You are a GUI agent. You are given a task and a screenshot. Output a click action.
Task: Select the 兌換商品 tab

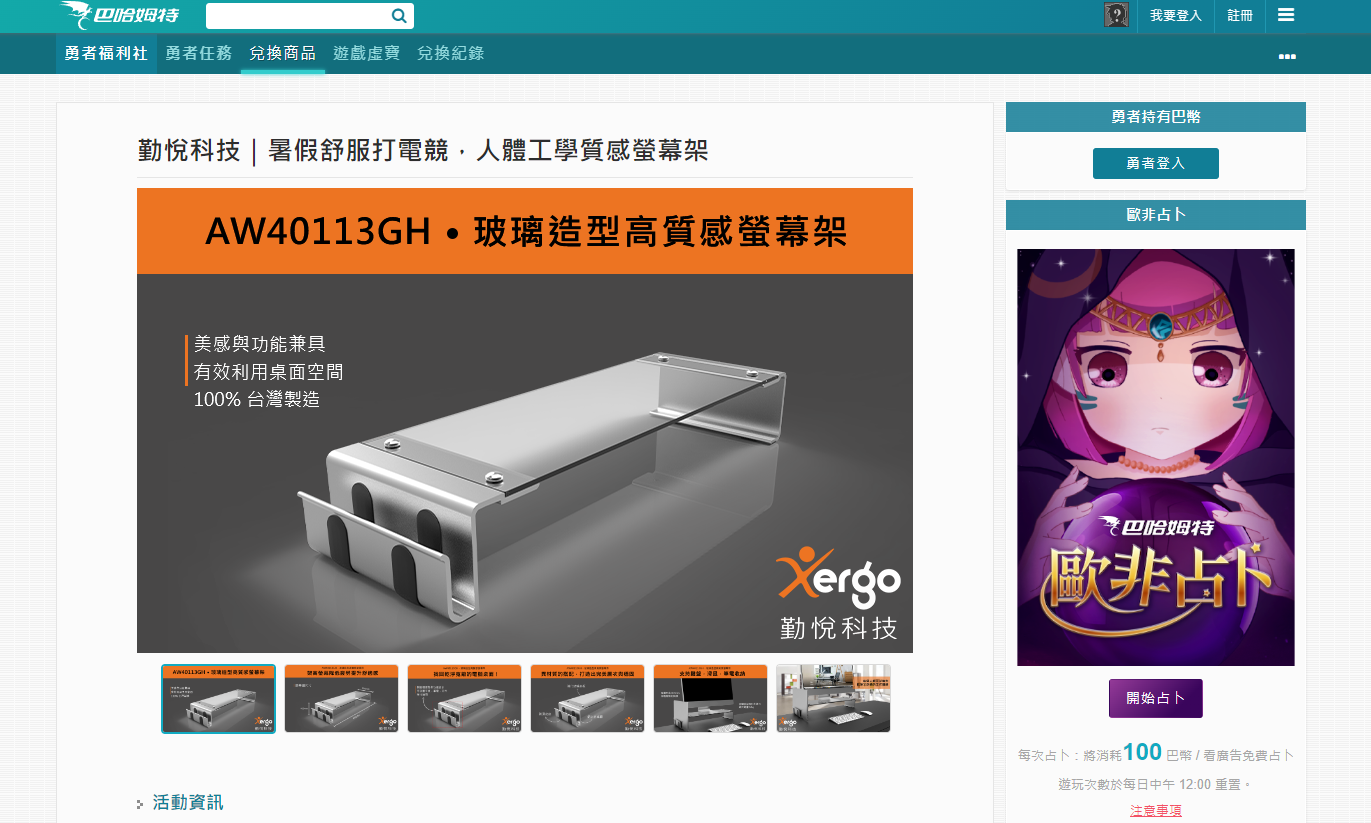(x=282, y=54)
